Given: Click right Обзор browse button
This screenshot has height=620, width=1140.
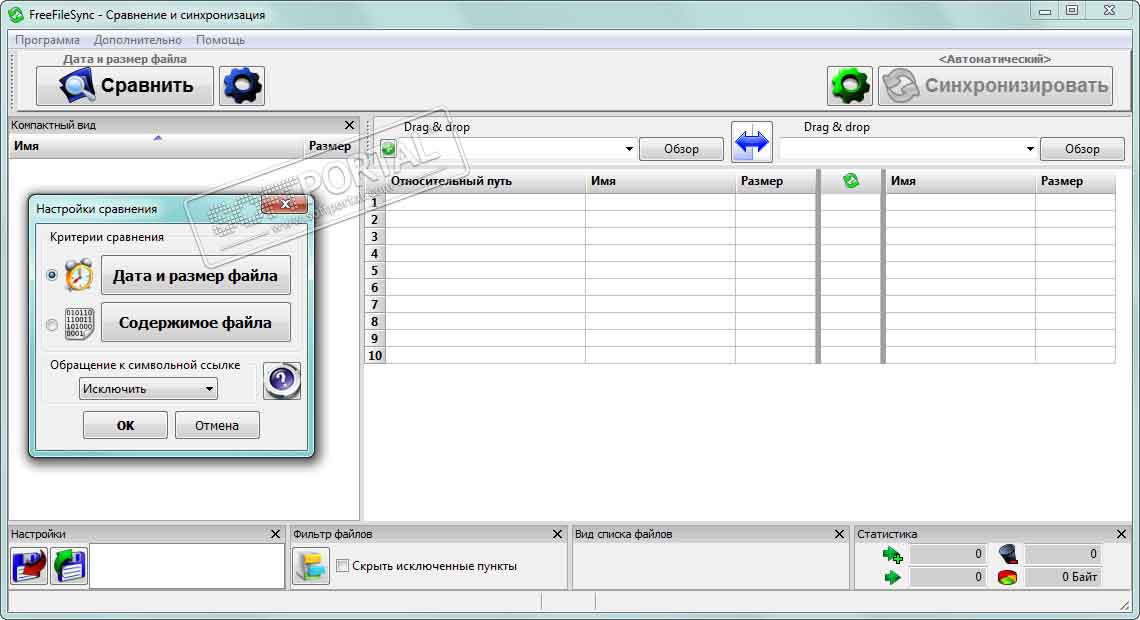Looking at the screenshot, I should coord(1082,149).
